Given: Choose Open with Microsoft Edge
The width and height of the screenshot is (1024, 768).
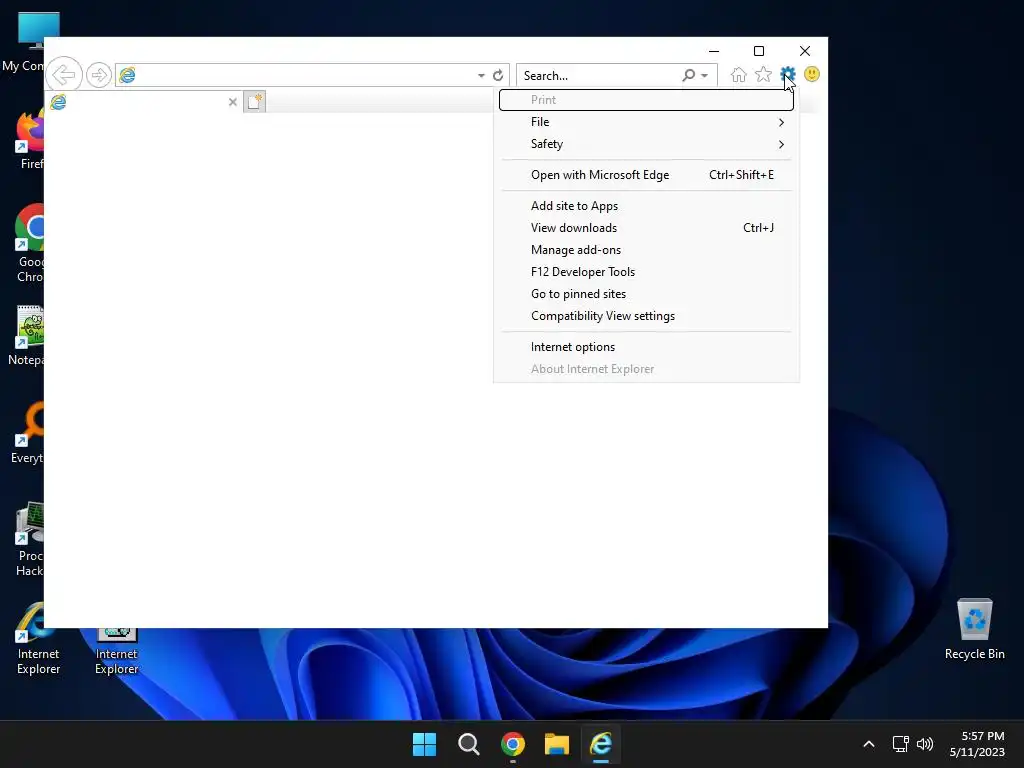Looking at the screenshot, I should 646,175.
